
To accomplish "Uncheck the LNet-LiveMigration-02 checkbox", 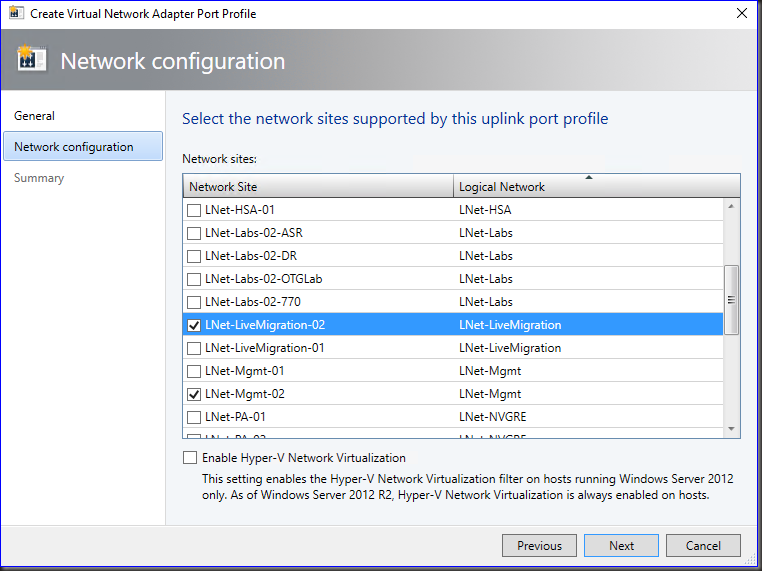I will coord(195,325).
